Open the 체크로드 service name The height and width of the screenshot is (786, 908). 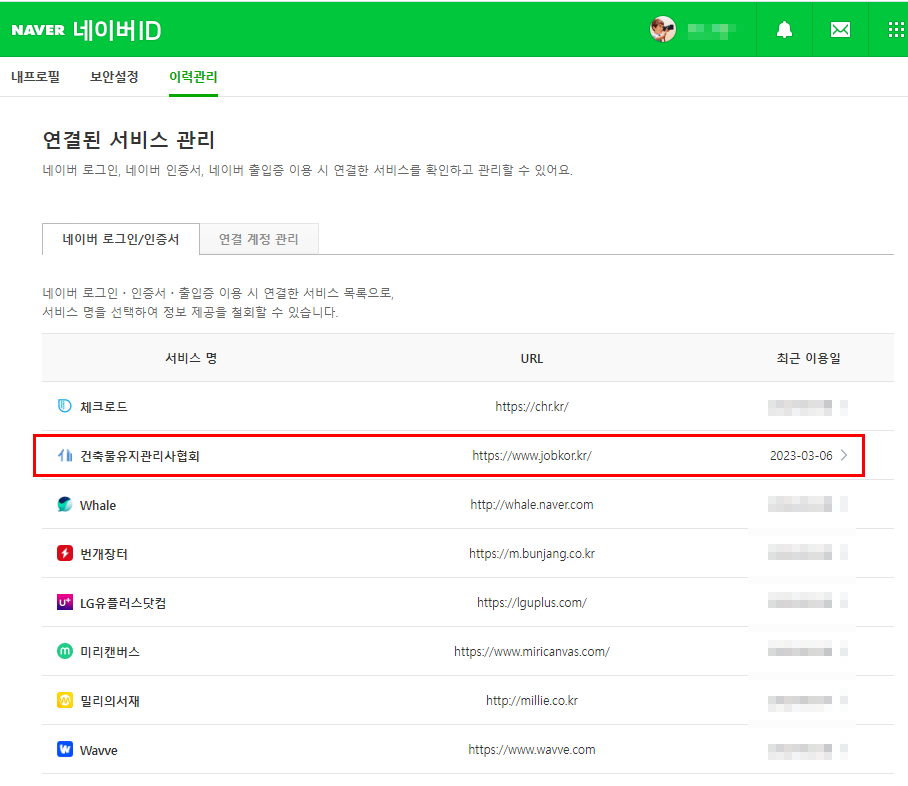point(104,407)
